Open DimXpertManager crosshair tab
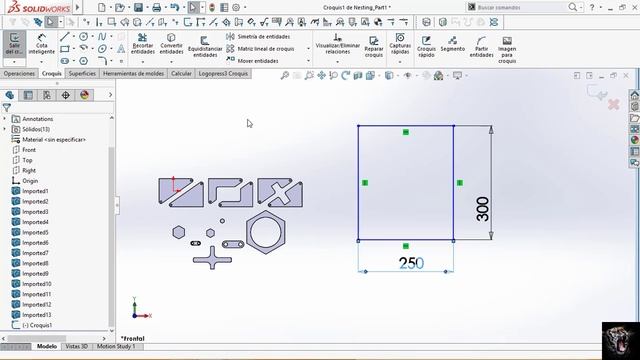 pos(66,95)
